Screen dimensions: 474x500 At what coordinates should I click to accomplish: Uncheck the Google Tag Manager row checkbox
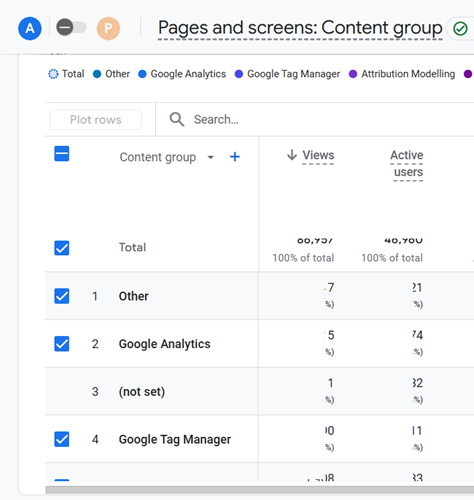62,439
